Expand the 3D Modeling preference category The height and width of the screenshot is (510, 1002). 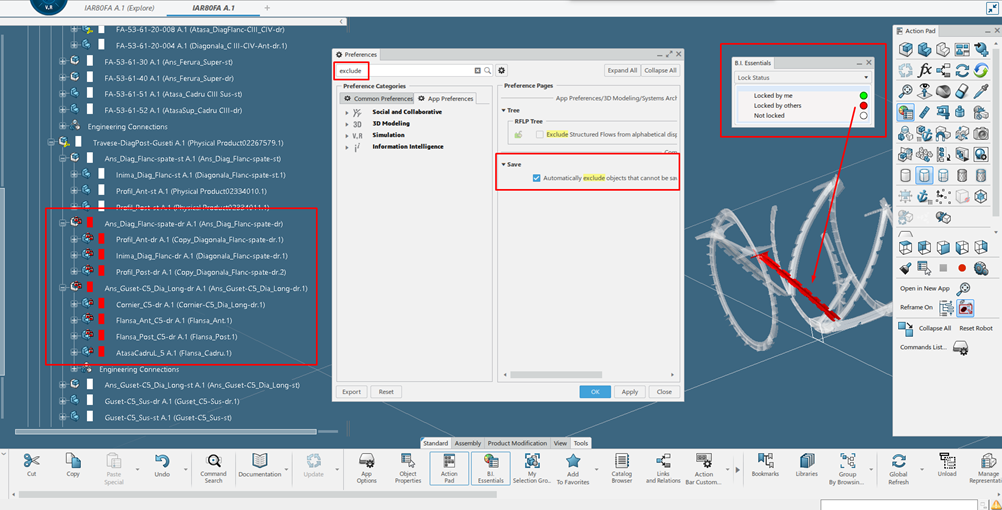point(347,124)
